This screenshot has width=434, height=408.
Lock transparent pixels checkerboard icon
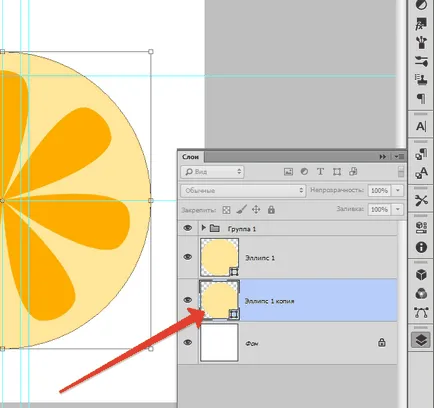point(226,210)
